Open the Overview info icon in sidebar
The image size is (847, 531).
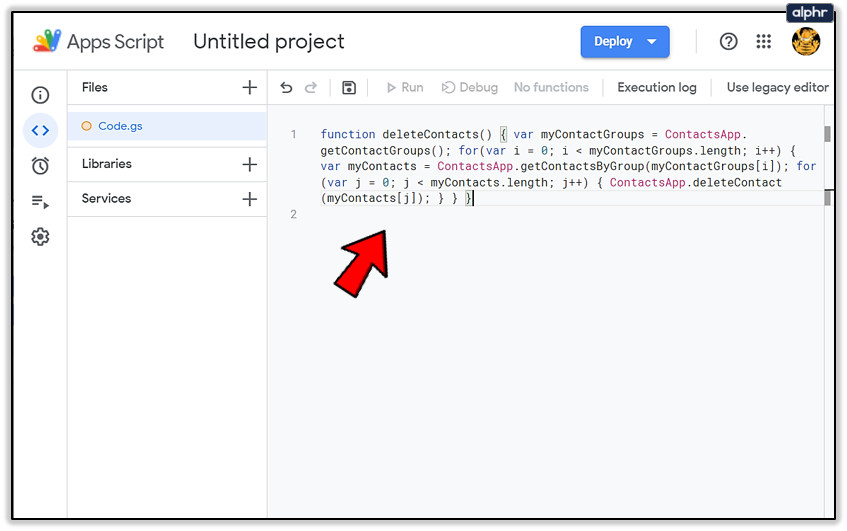tap(40, 95)
